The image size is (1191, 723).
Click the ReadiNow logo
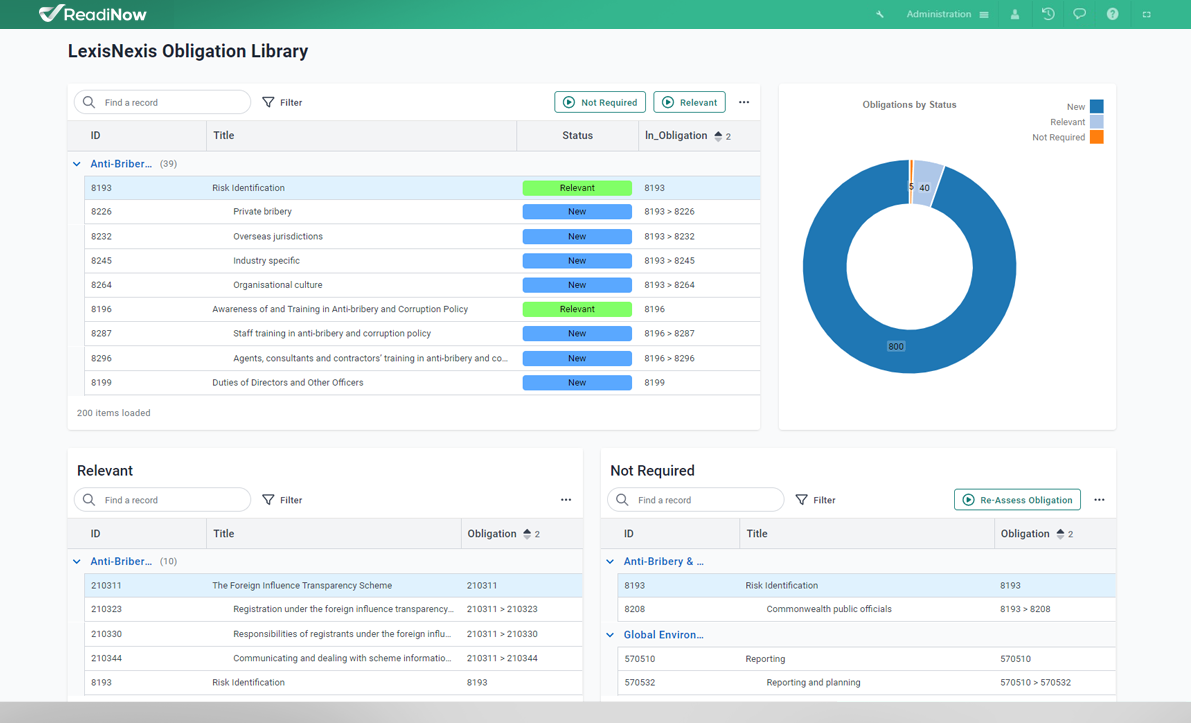click(93, 14)
